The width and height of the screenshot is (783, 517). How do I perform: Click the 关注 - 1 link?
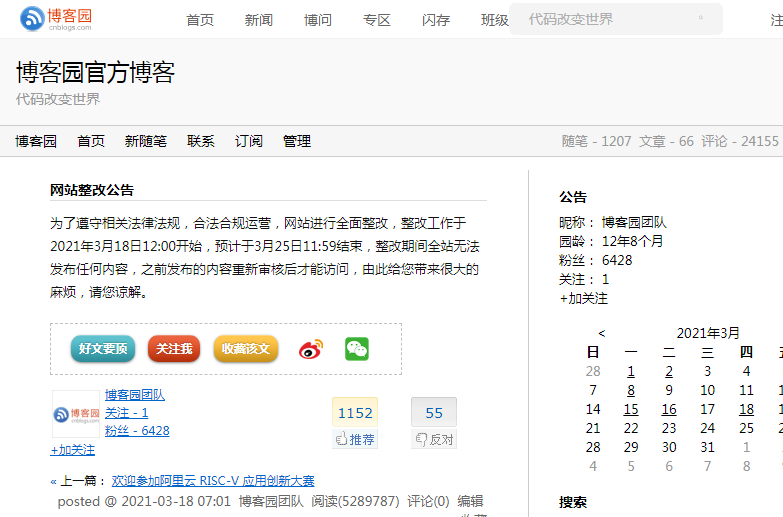tap(126, 413)
